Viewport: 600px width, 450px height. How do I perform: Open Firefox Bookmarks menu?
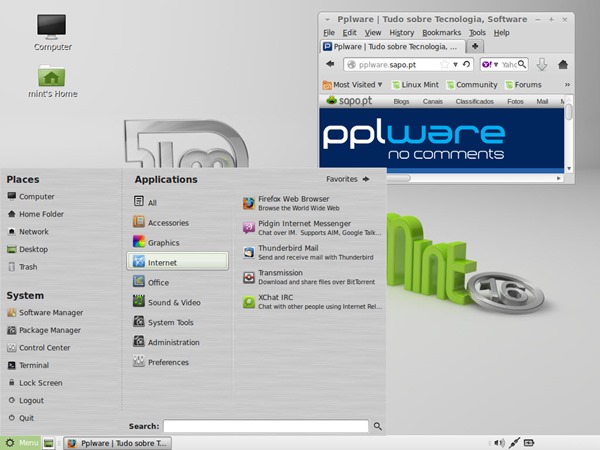(442, 33)
